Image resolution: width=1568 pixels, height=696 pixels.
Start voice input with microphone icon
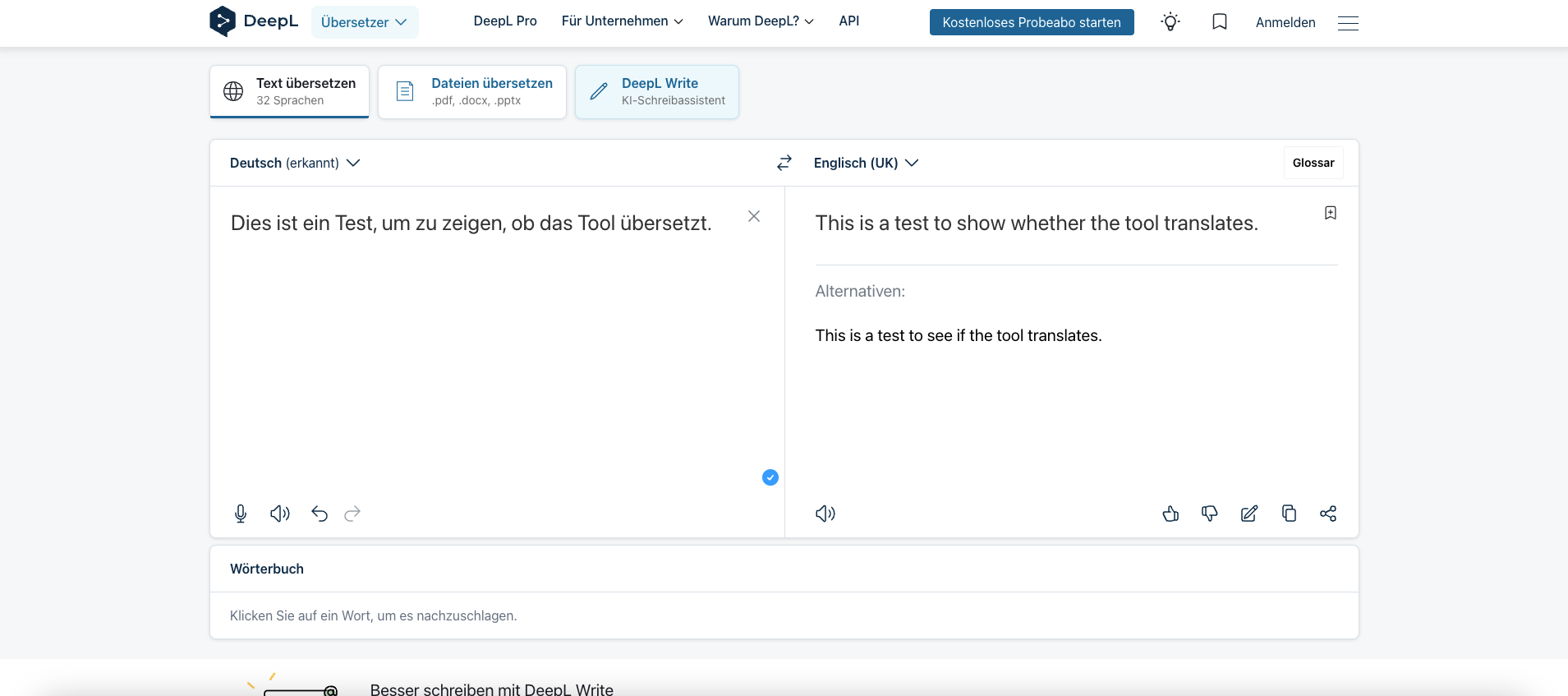[x=241, y=514]
